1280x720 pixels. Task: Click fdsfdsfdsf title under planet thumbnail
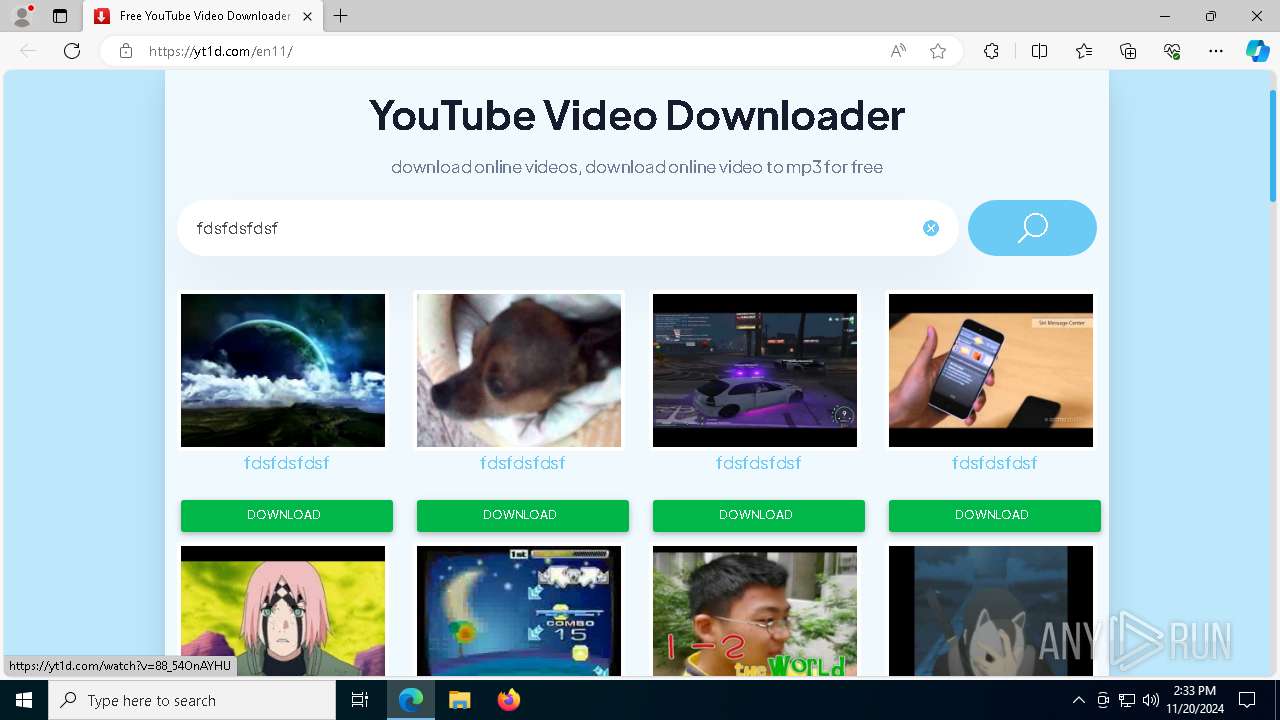pyautogui.click(x=286, y=463)
